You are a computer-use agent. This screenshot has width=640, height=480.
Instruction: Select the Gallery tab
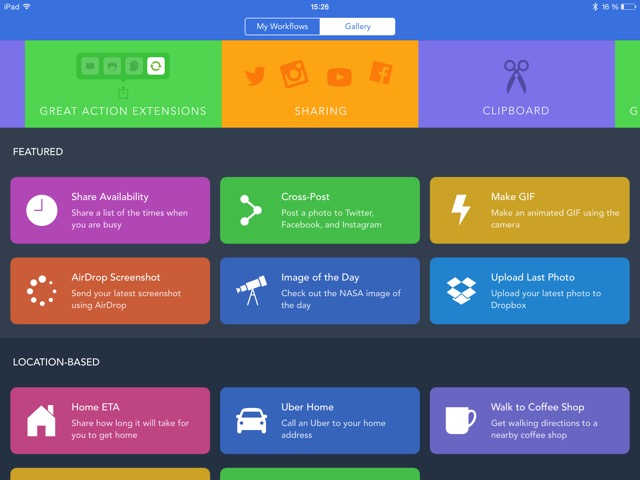tap(357, 27)
